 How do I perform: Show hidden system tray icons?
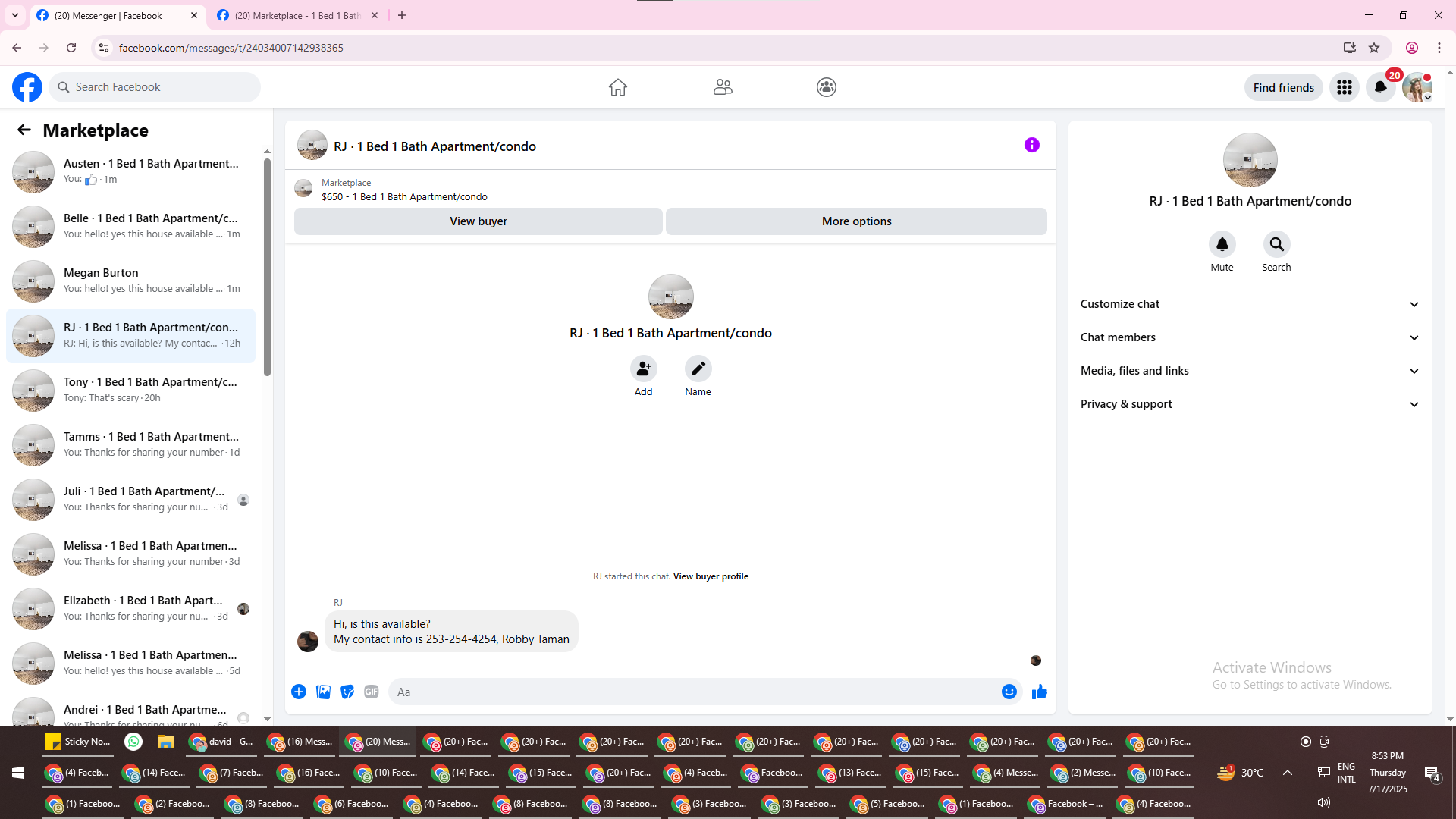pos(1288,773)
